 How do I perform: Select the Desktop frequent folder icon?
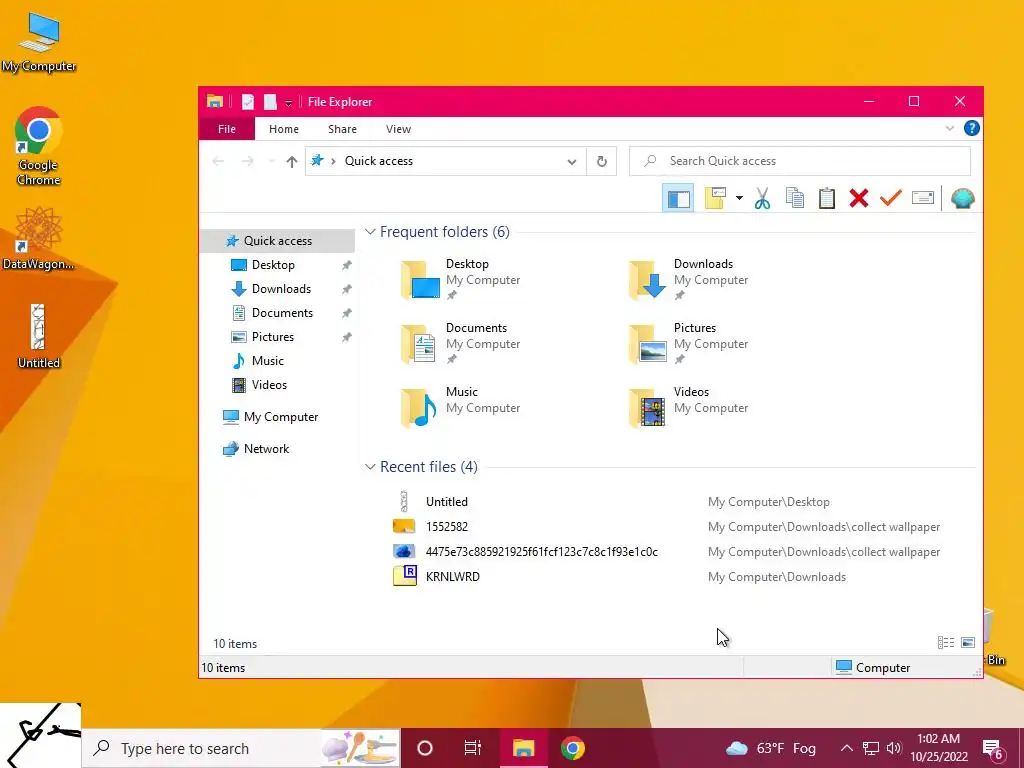click(x=420, y=280)
